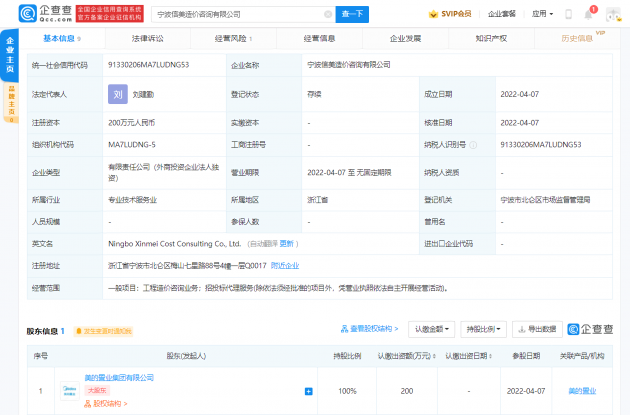Expand 认缴金额 dropdown filter
Screen dimensions: 630x415
click(432, 329)
